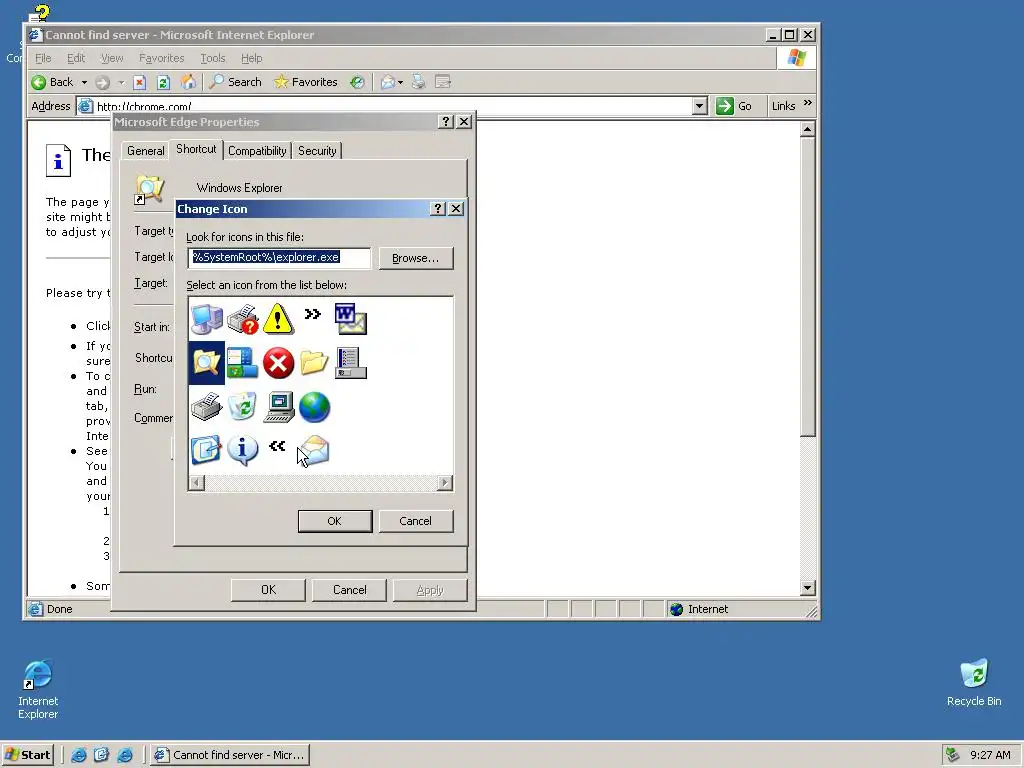Select the gray printer icon
Screen dimensions: 1024x768
[206, 406]
